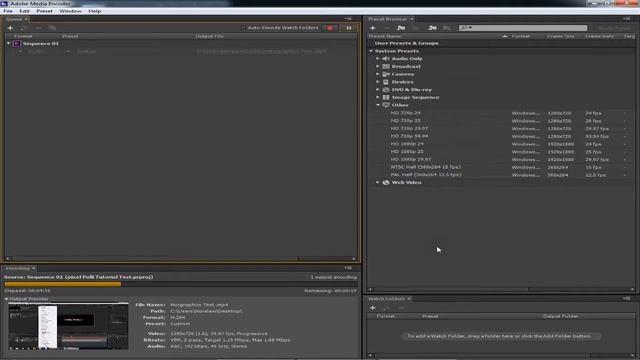Click the Premiere sequence icon beside Sequence 01
This screenshot has height=360, width=640.
point(17,43)
